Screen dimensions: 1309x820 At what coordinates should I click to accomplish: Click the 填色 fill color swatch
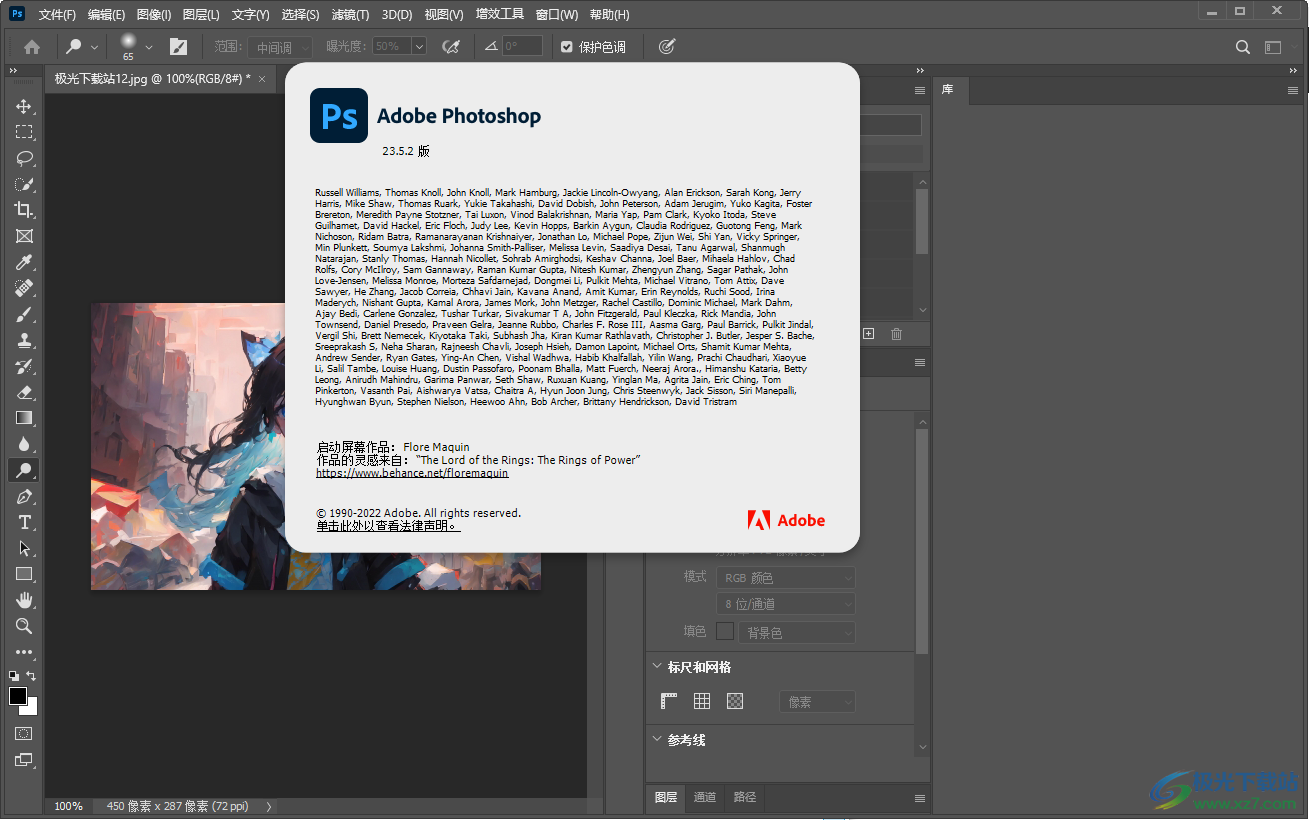(x=725, y=631)
